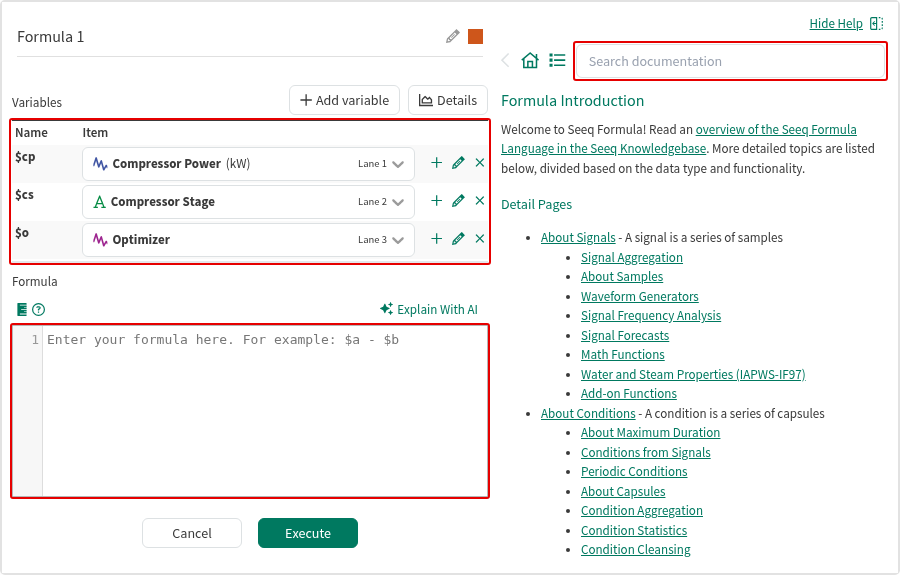The height and width of the screenshot is (575, 900).
Task: Open the Signal Frequency Analysis link
Action: pos(651,316)
